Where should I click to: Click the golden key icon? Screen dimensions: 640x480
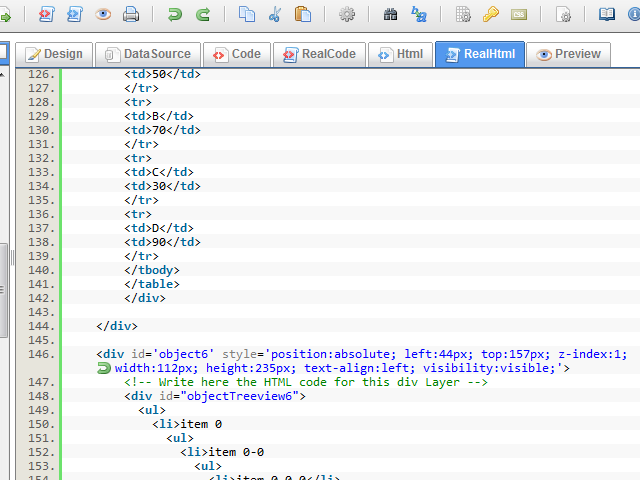[491, 15]
